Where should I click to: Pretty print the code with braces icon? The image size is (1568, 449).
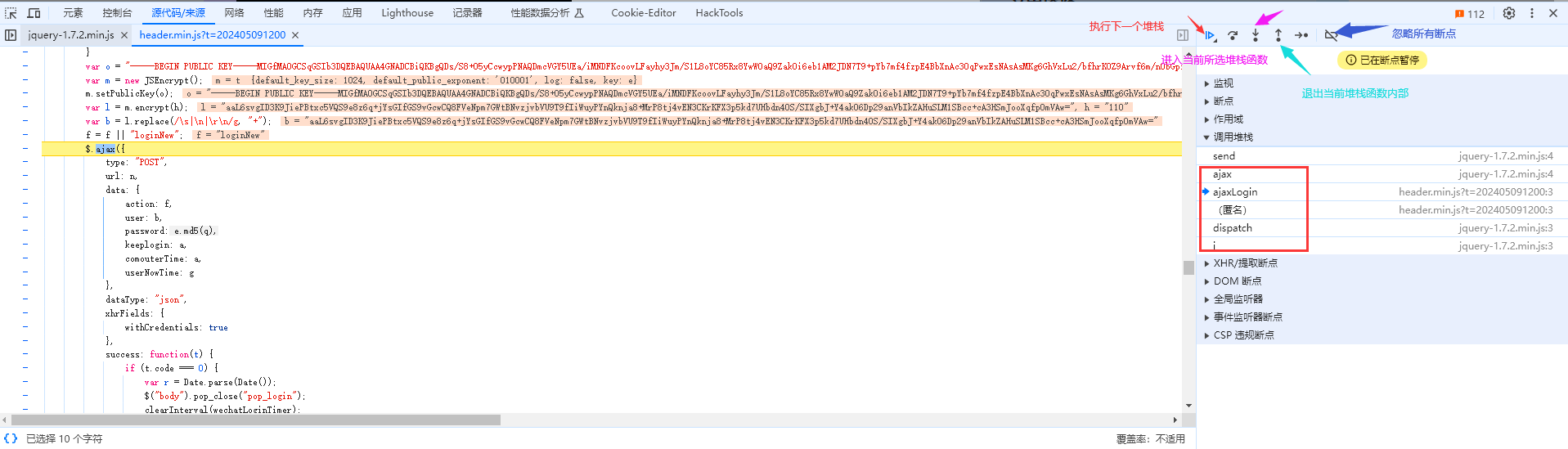[x=11, y=438]
